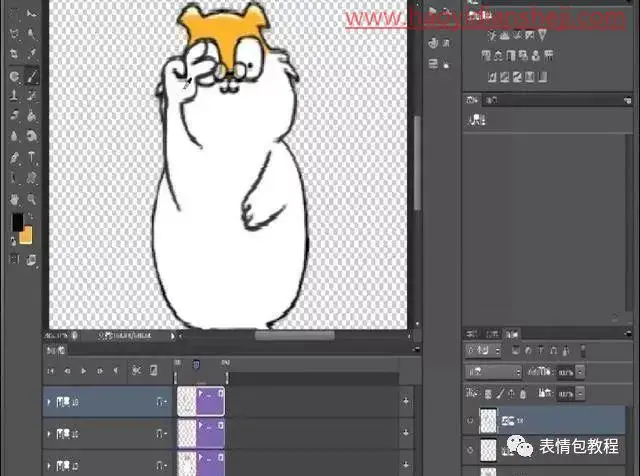
Task: Toggle layer filtering switch
Action: tap(583, 350)
